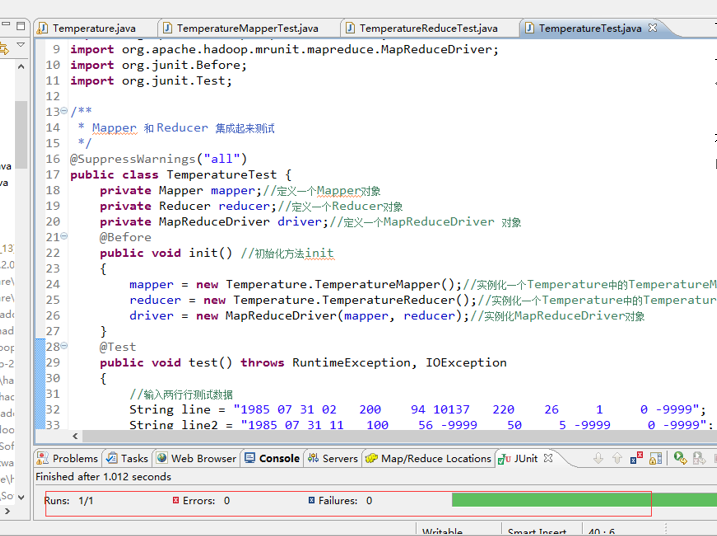Click the Errors: 0 label
Image resolution: width=717 pixels, height=536 pixels.
coord(206,500)
